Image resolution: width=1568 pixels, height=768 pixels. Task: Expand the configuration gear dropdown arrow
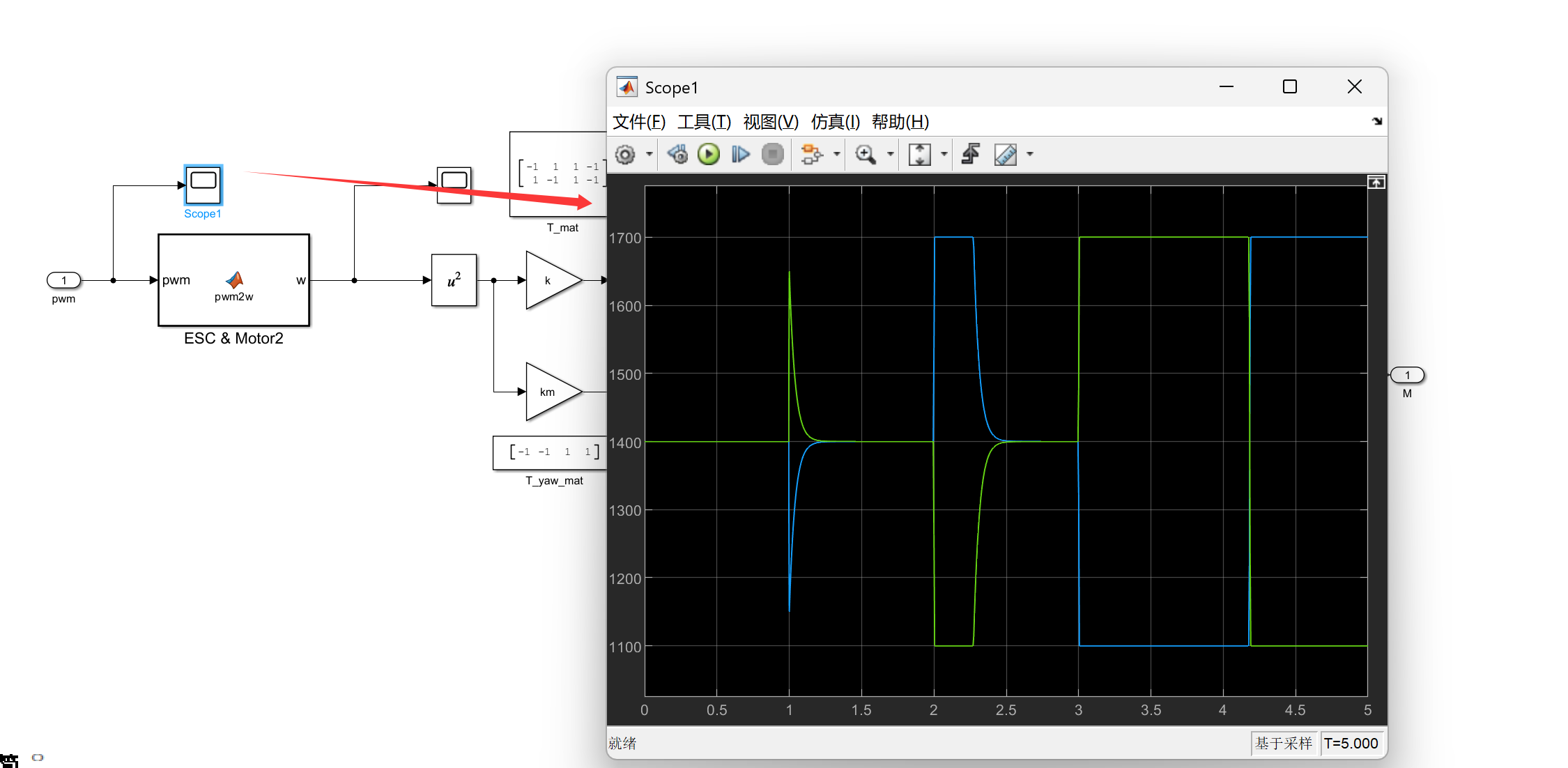pyautogui.click(x=649, y=155)
